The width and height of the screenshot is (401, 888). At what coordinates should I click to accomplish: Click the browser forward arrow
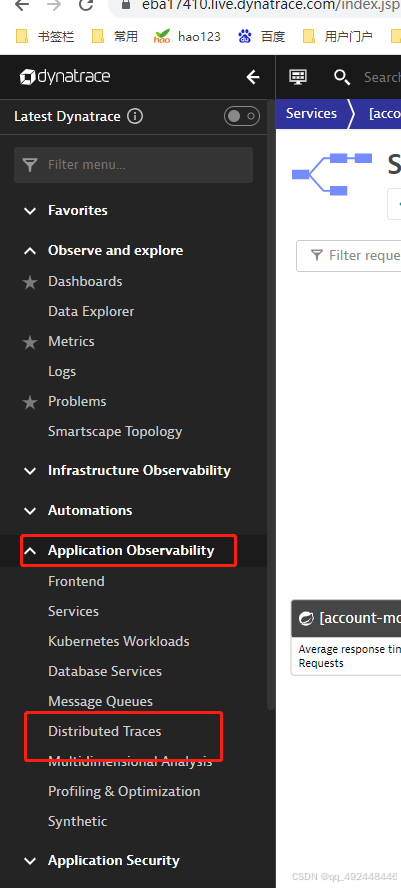click(x=54, y=5)
